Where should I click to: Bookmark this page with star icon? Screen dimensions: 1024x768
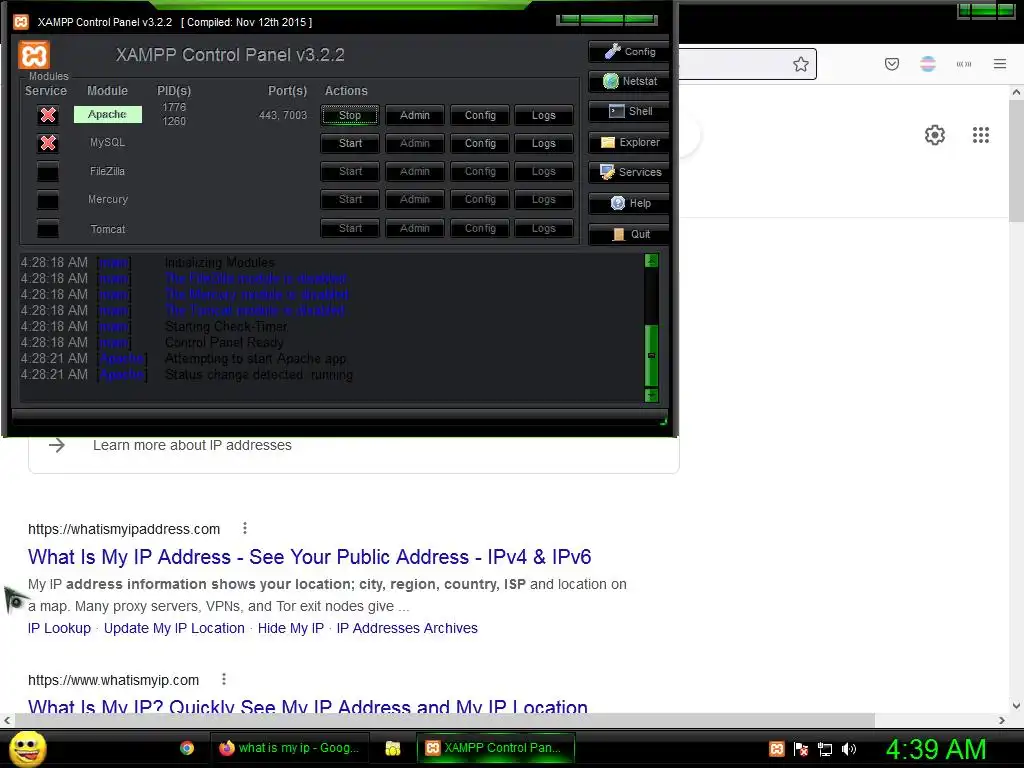pos(801,64)
